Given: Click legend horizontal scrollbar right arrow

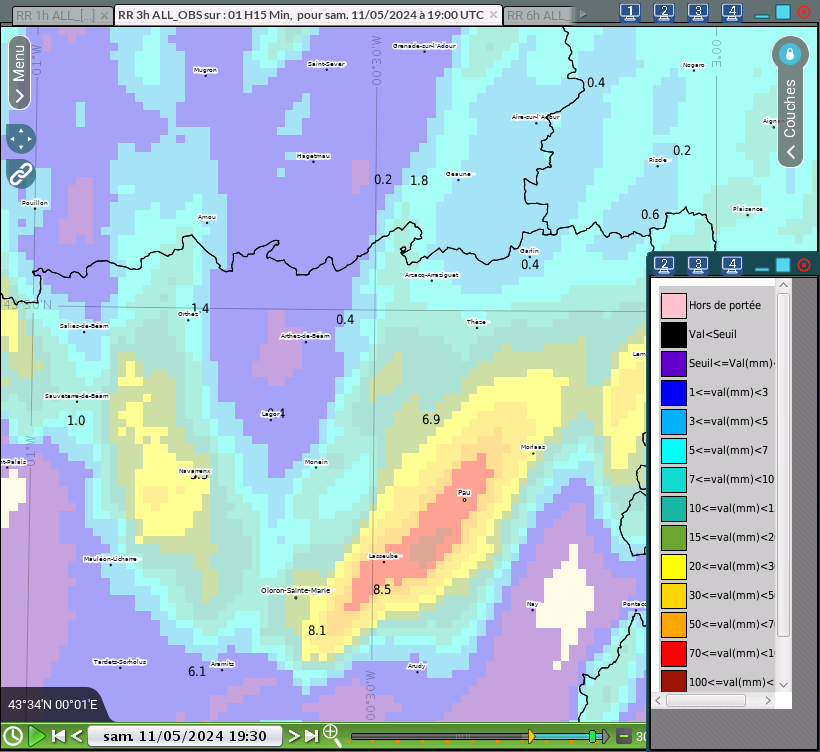Looking at the screenshot, I should (768, 701).
